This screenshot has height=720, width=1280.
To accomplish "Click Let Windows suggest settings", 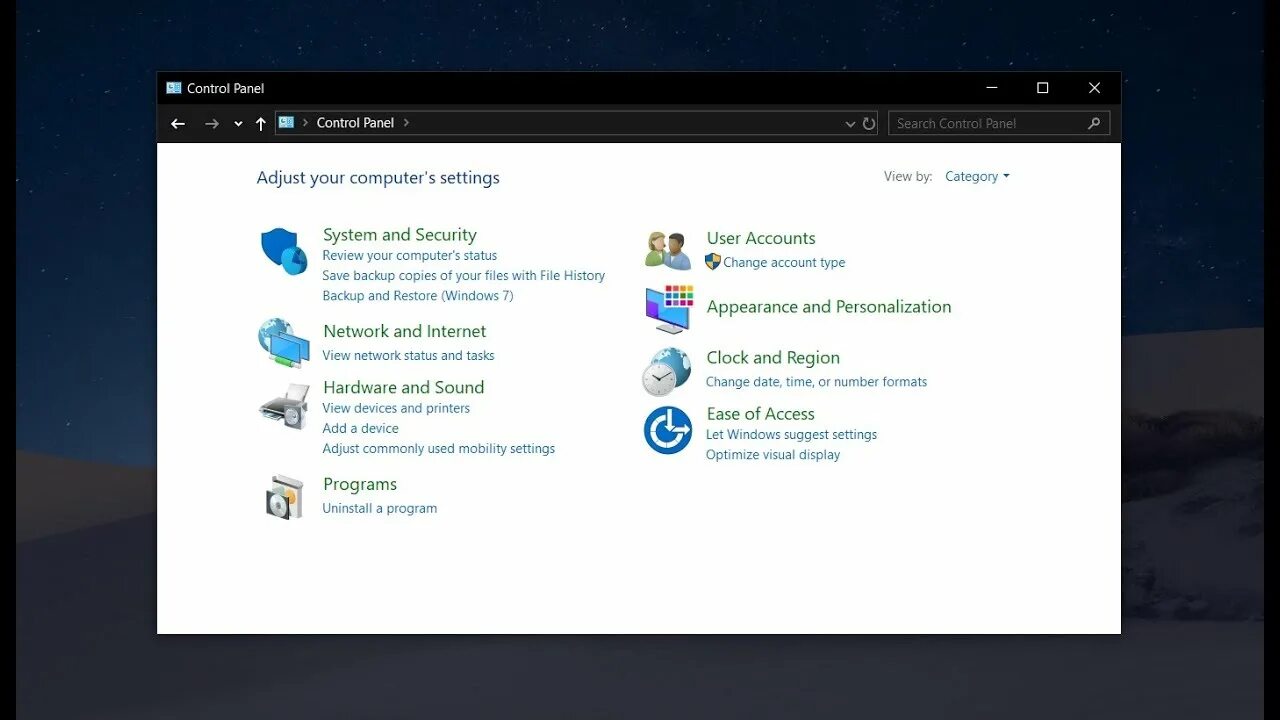I will 791,435.
